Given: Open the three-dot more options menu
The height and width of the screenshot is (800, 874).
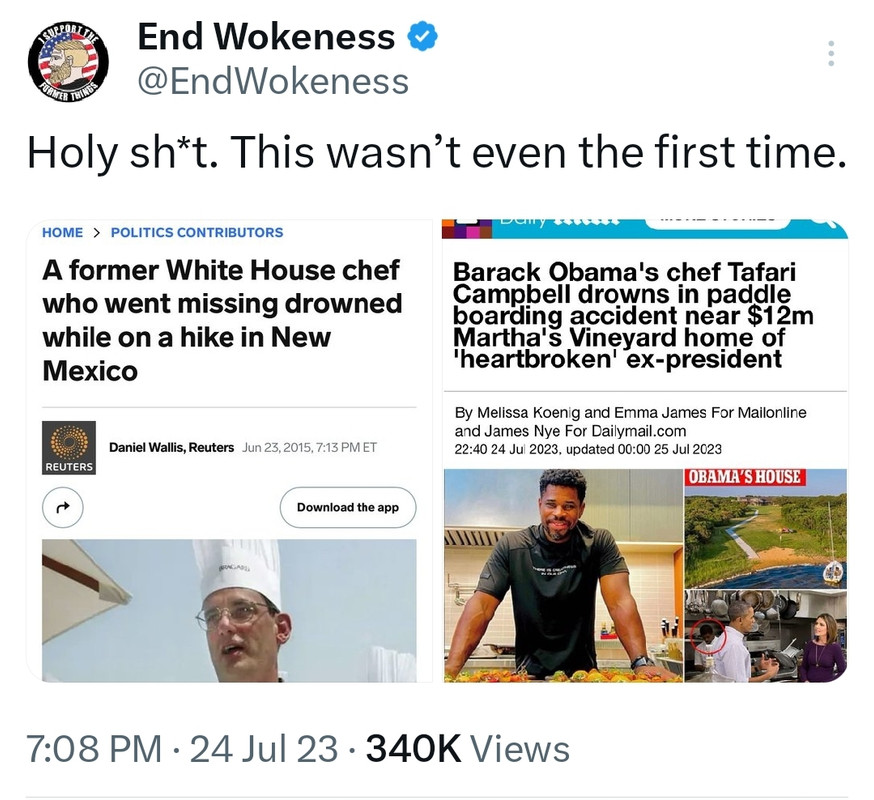Looking at the screenshot, I should click(831, 54).
